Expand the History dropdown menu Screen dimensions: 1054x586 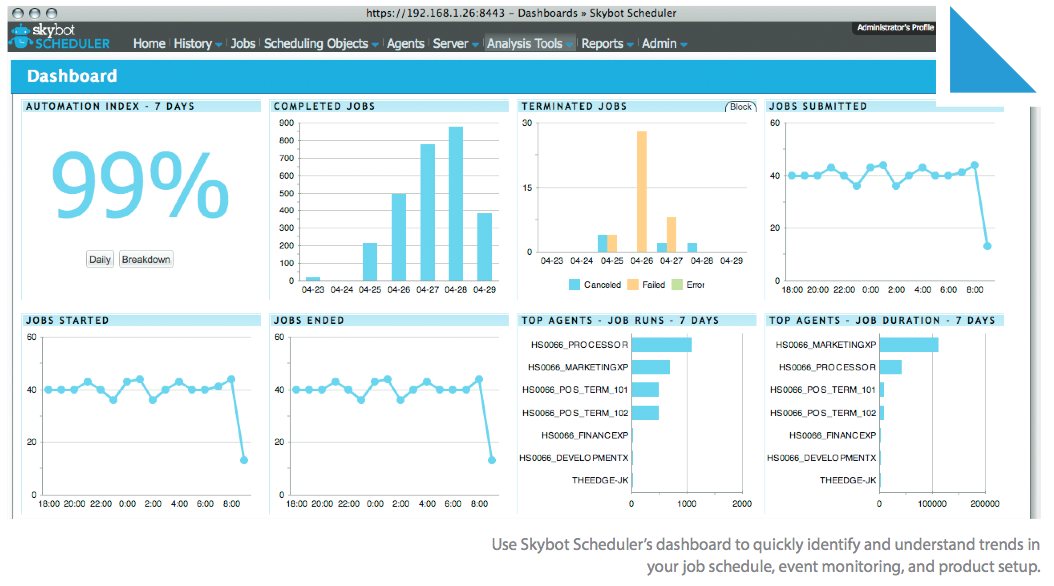(198, 44)
